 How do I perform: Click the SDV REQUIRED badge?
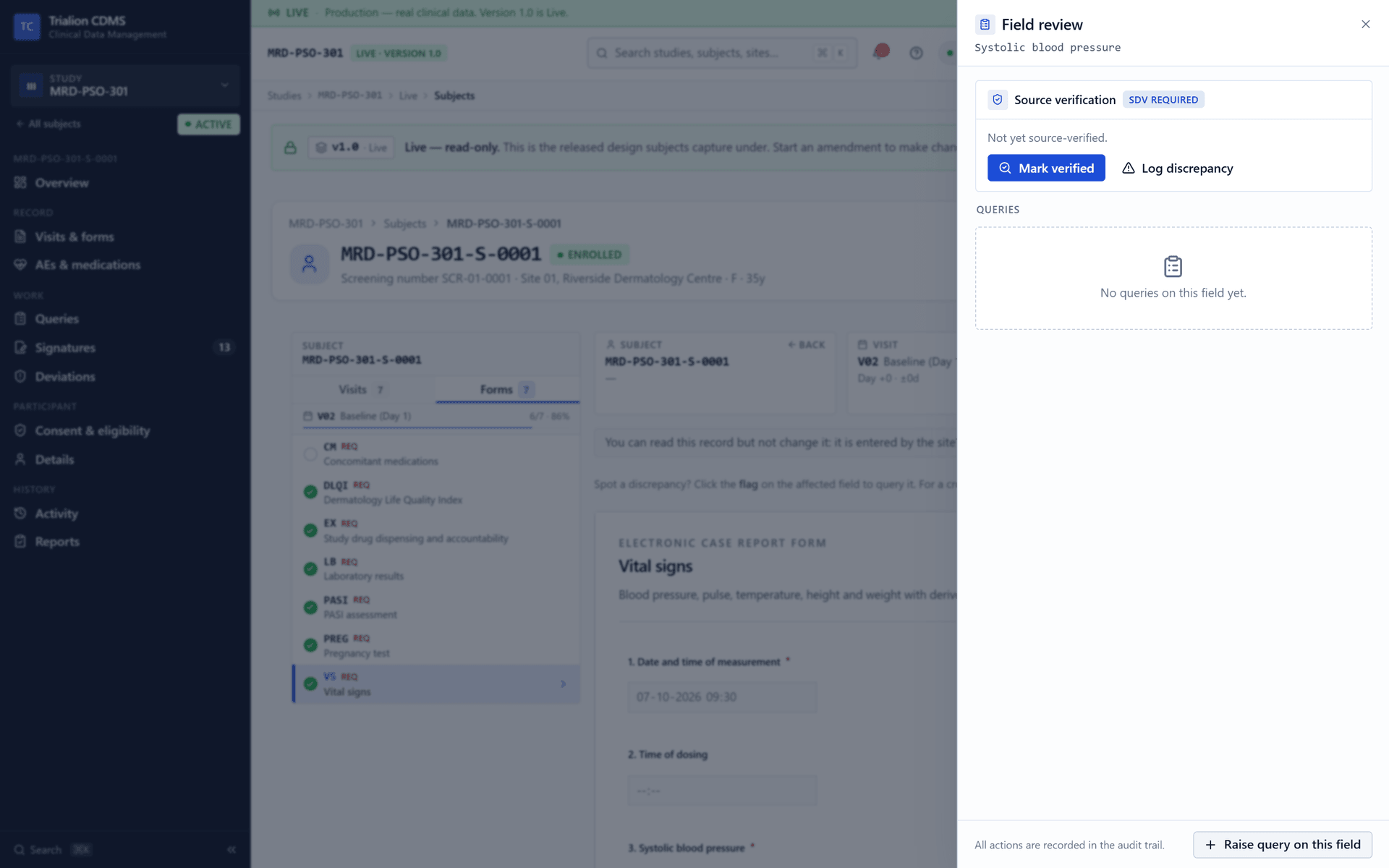click(x=1163, y=100)
